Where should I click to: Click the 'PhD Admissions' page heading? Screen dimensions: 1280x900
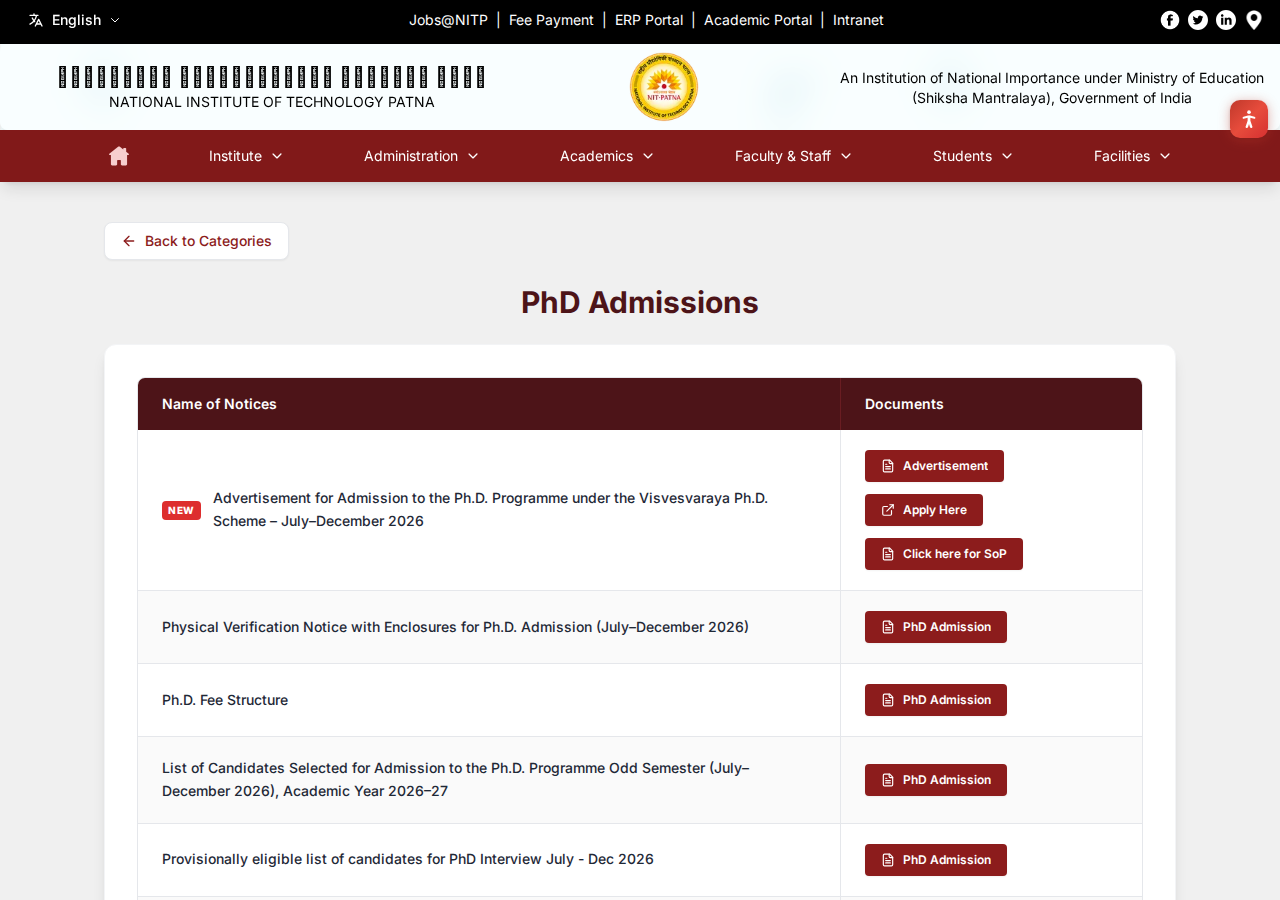[x=640, y=302]
